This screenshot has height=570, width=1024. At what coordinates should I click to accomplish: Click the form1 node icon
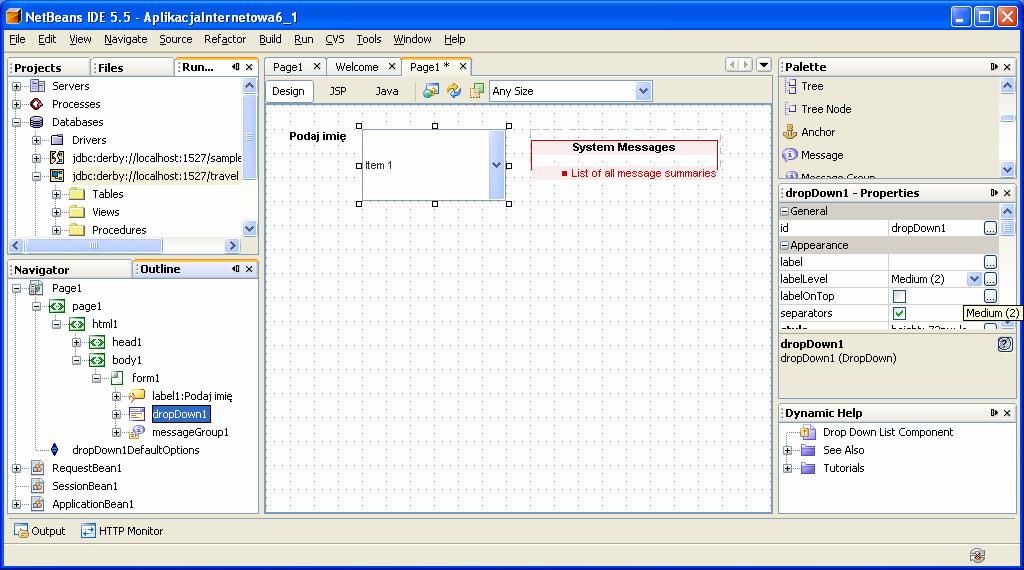tap(117, 378)
